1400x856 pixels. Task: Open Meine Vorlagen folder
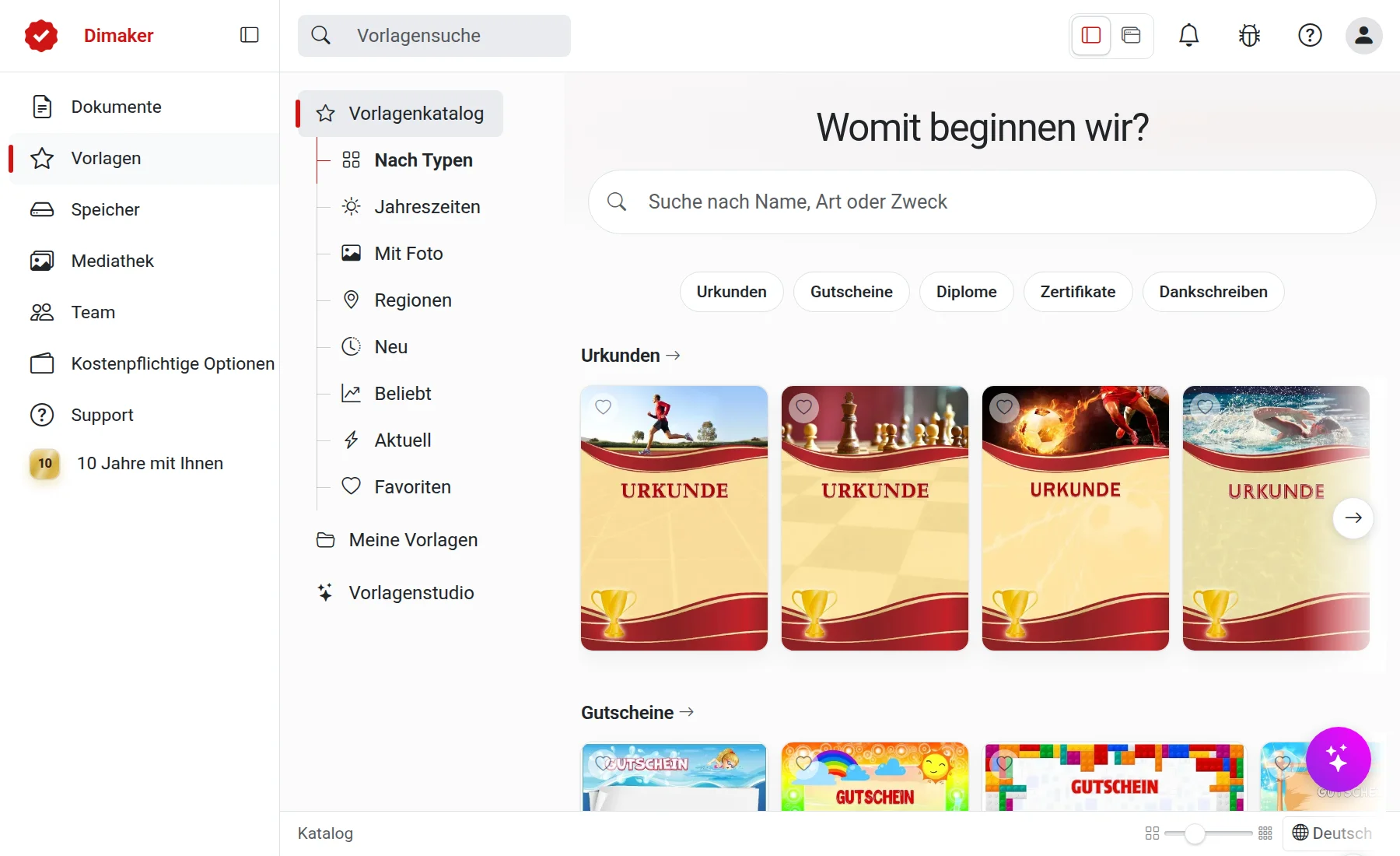[x=397, y=540]
